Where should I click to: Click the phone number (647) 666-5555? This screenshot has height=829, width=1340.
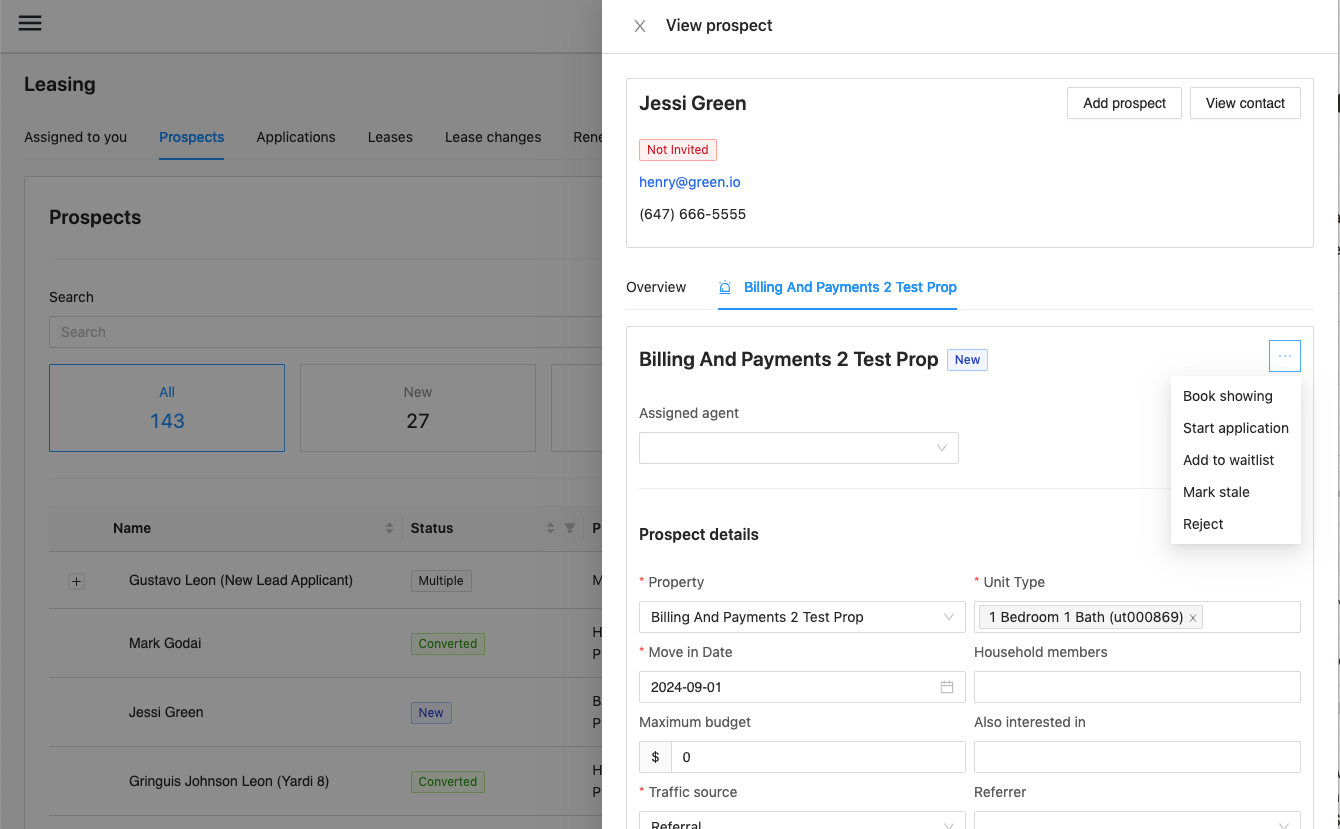[x=693, y=214]
